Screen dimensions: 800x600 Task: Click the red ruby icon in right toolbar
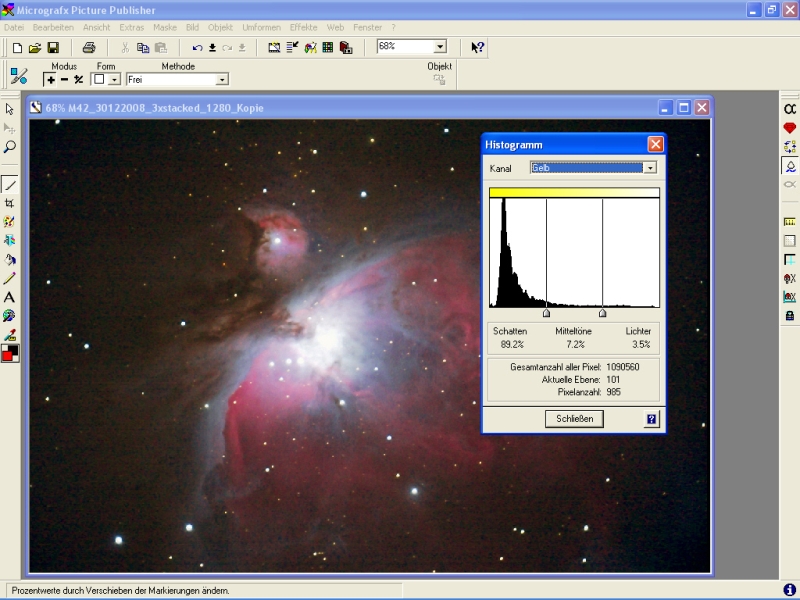pyautogui.click(x=789, y=128)
